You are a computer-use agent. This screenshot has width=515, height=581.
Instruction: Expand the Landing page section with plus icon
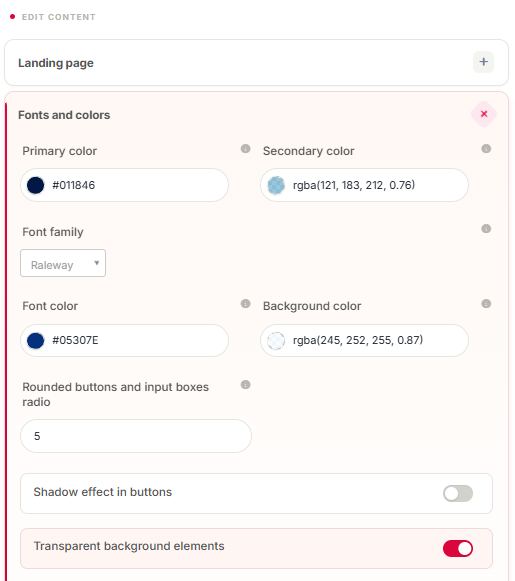483,62
